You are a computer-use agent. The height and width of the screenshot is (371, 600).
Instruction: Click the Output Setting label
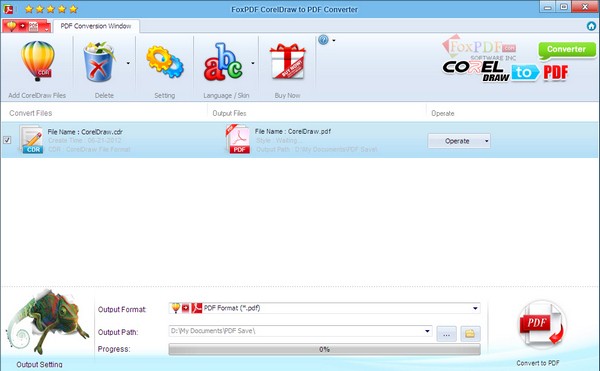point(39,364)
